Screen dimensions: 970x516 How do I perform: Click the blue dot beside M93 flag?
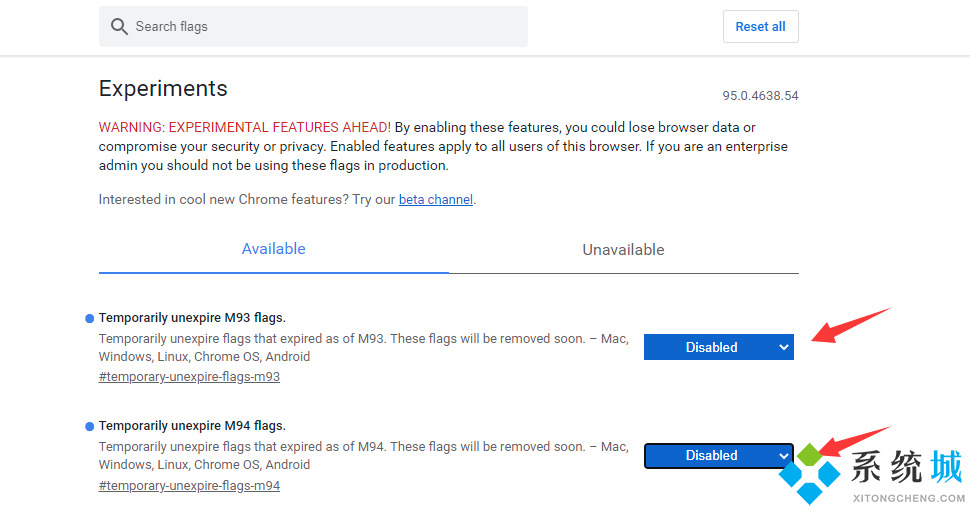point(89,319)
